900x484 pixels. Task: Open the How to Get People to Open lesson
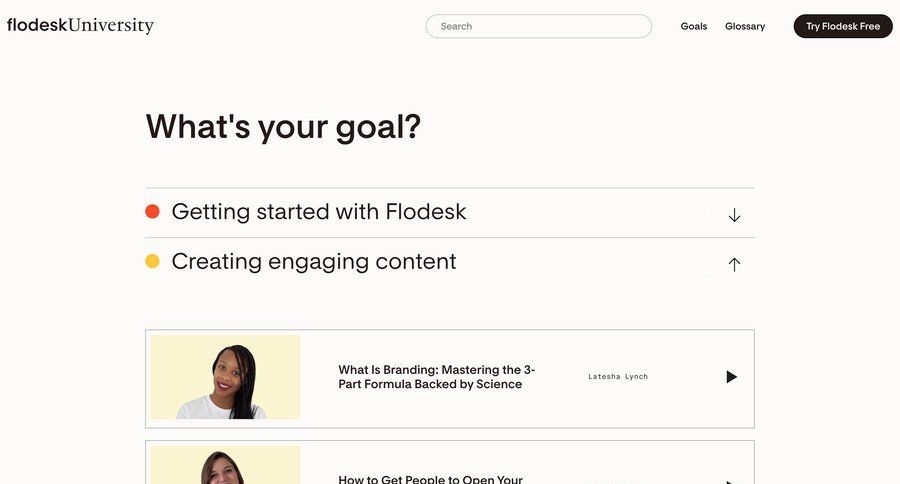click(x=431, y=479)
